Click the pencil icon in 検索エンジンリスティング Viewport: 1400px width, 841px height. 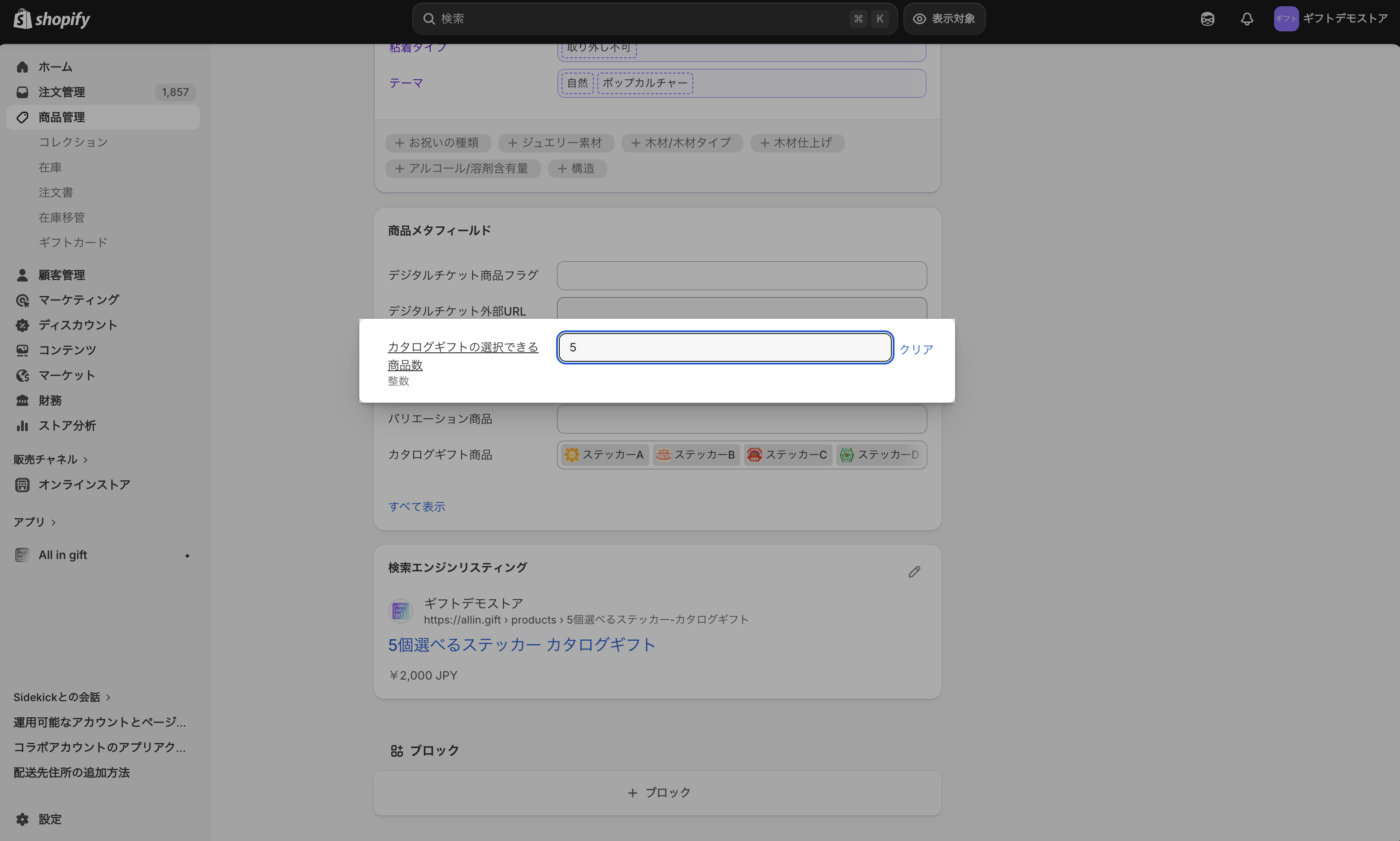coord(914,571)
